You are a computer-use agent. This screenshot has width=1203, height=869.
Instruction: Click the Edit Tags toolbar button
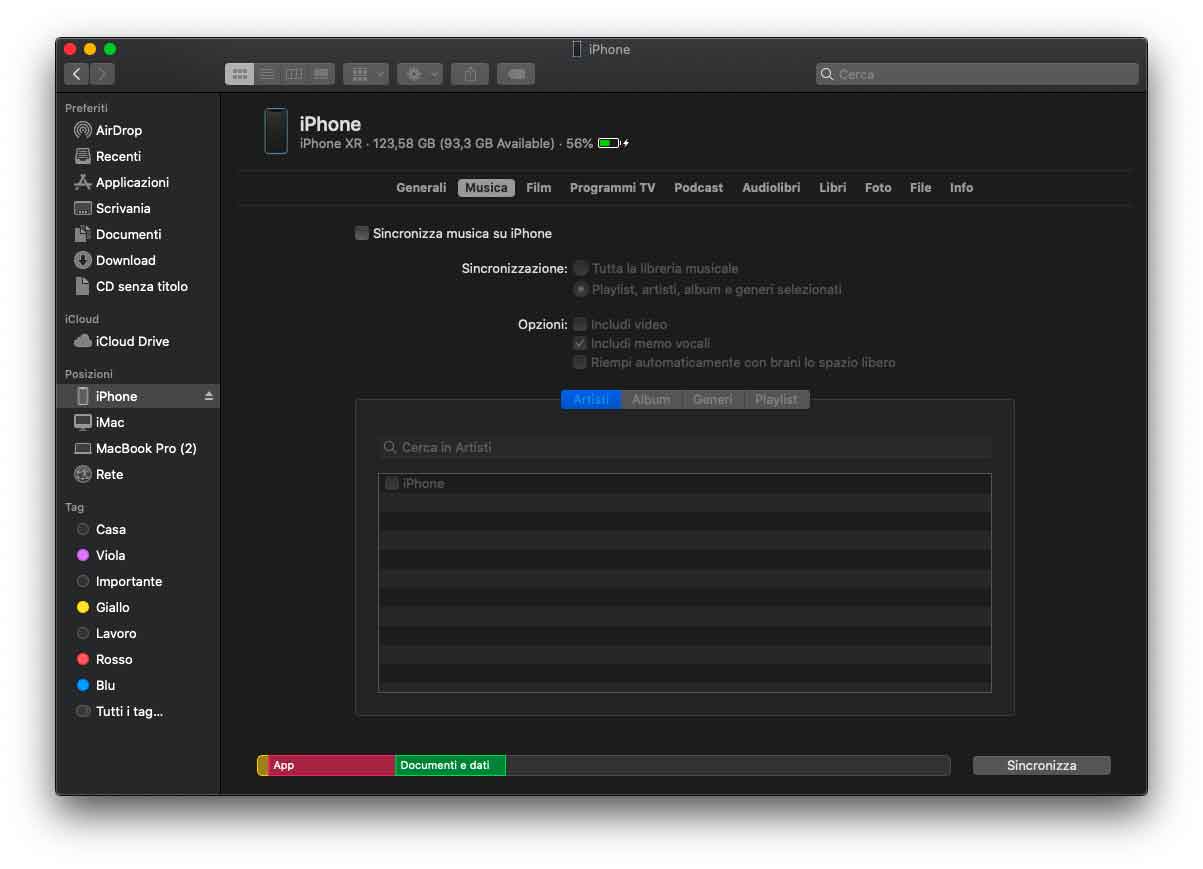point(516,74)
